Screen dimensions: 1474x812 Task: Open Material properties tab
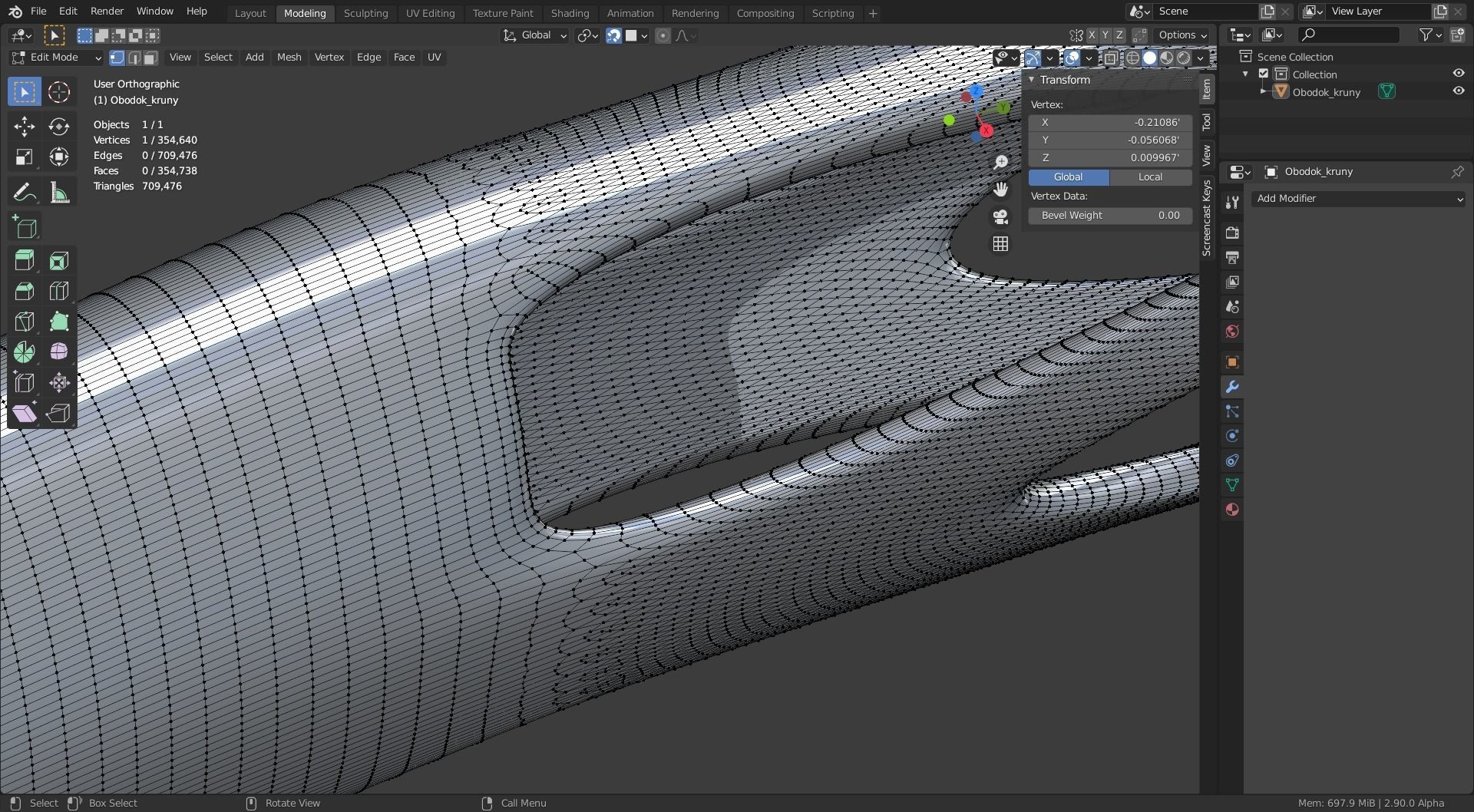coord(1232,510)
